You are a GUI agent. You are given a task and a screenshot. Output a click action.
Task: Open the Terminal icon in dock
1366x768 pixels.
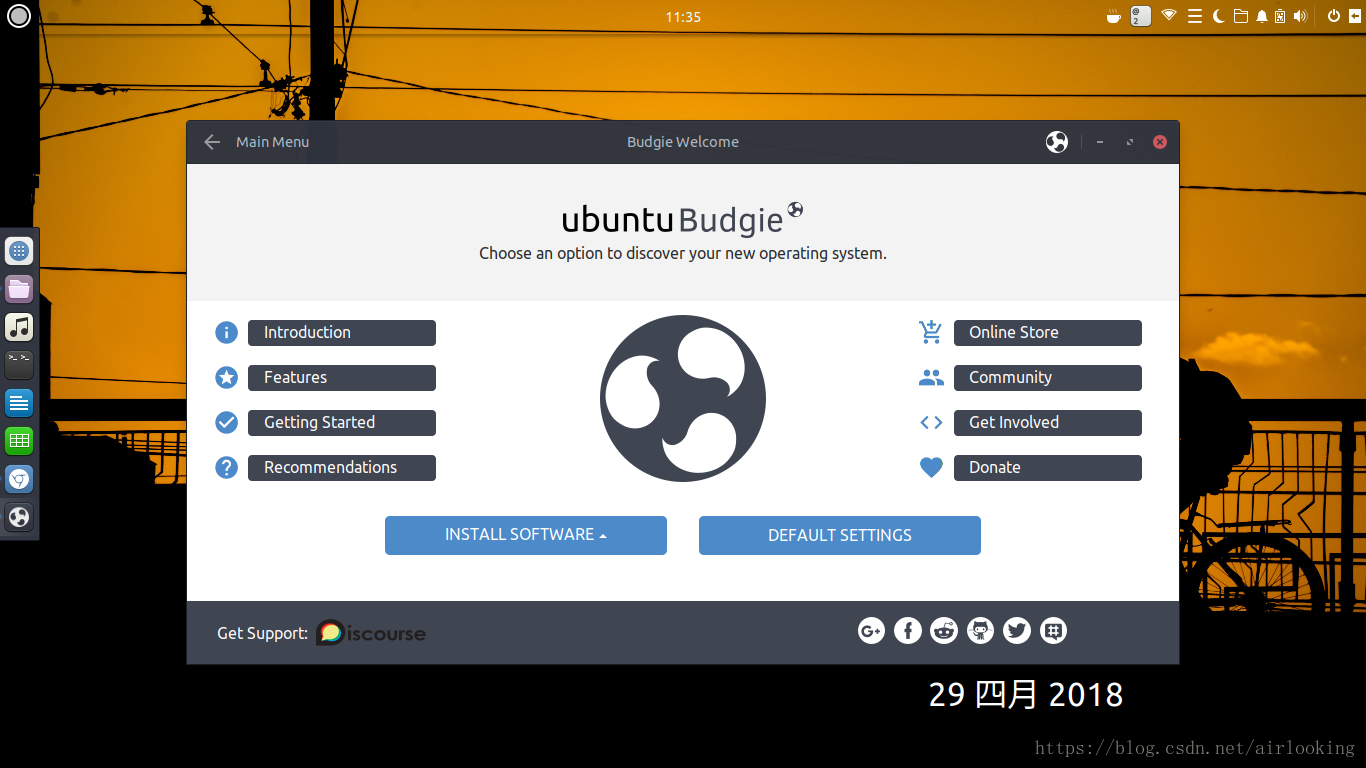[19, 365]
